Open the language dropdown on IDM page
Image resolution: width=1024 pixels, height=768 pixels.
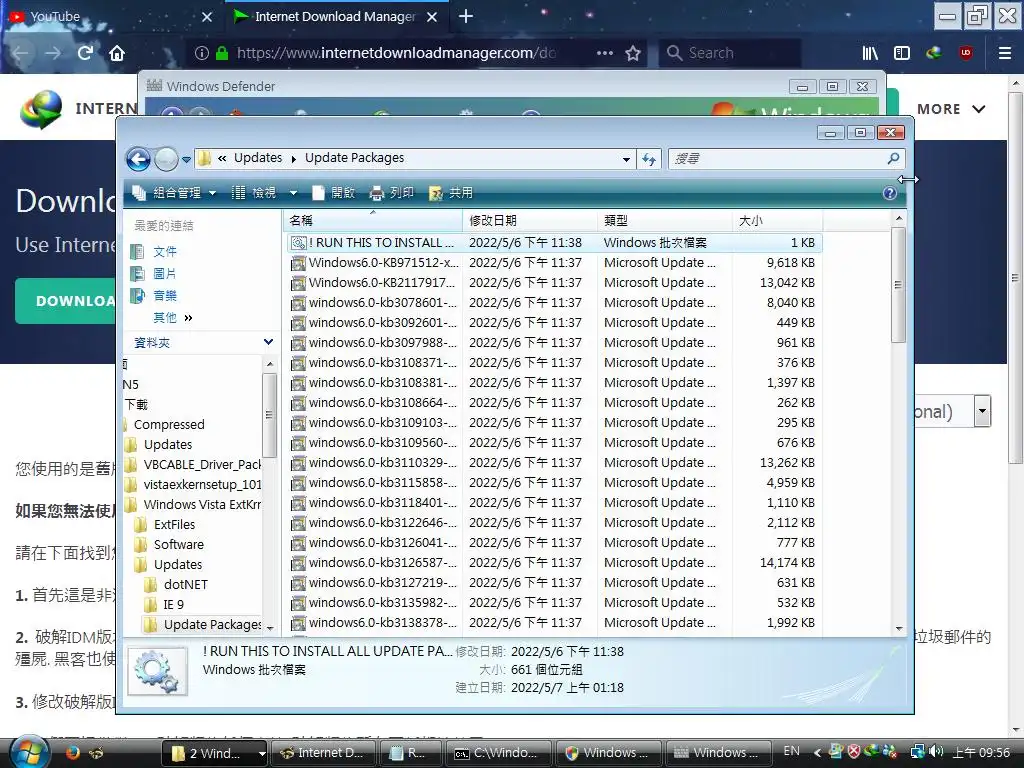[x=982, y=411]
